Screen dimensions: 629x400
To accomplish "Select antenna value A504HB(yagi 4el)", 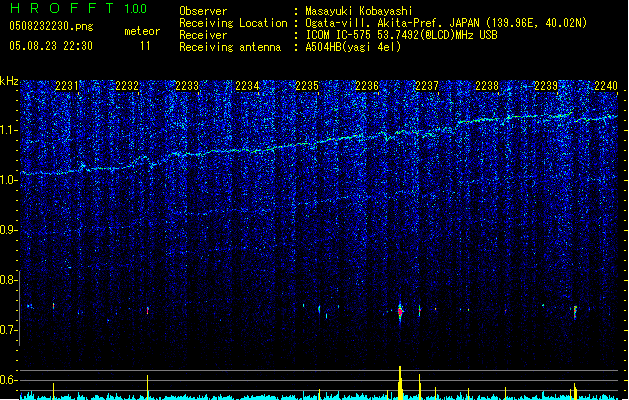I will coord(353,47).
